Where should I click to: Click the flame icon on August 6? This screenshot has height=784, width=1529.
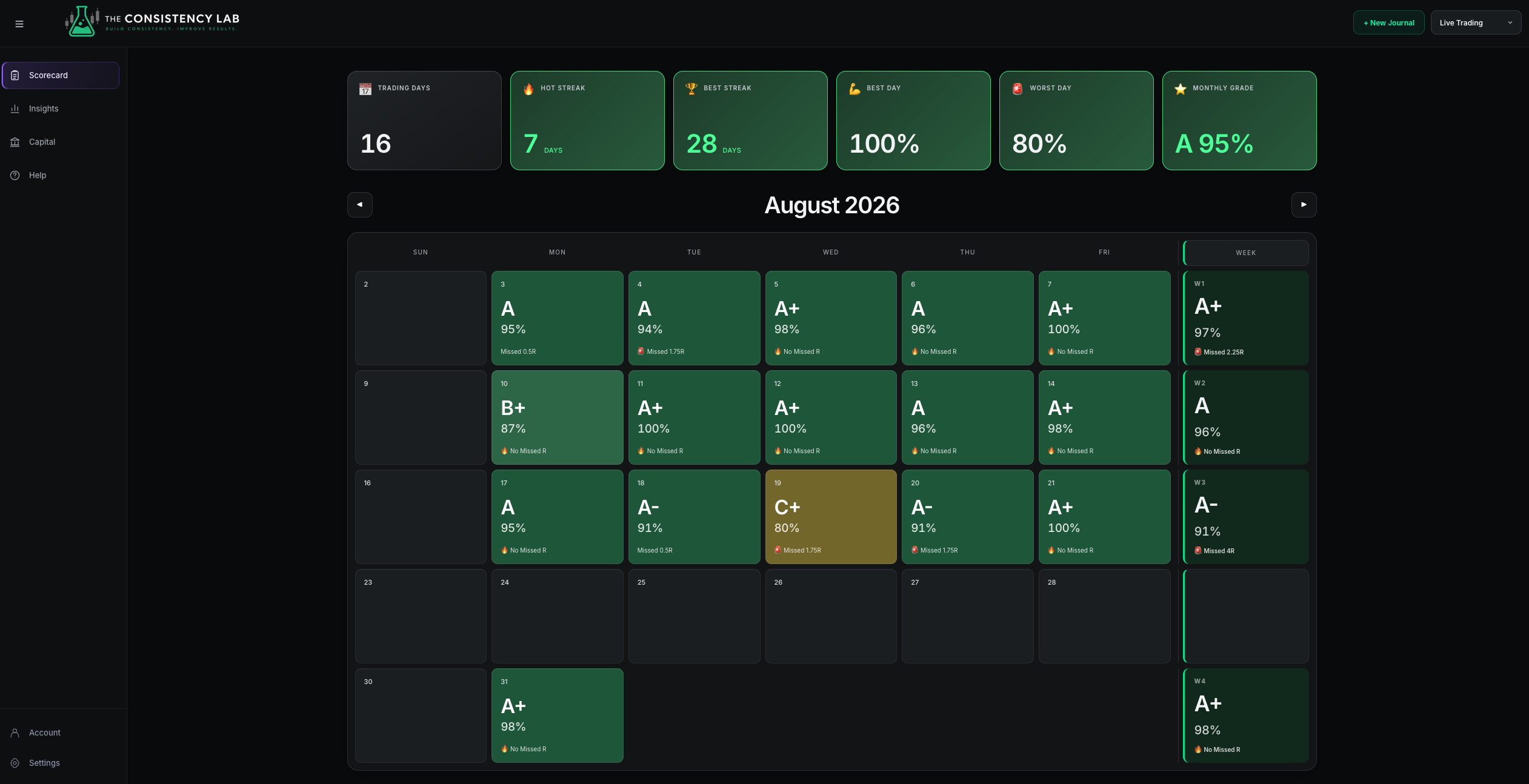(914, 351)
